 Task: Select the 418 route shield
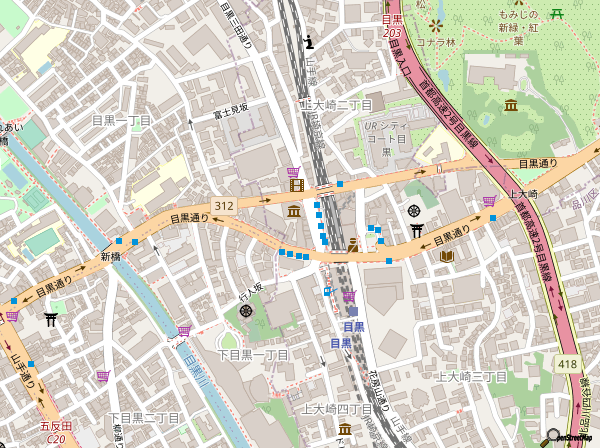567,364
